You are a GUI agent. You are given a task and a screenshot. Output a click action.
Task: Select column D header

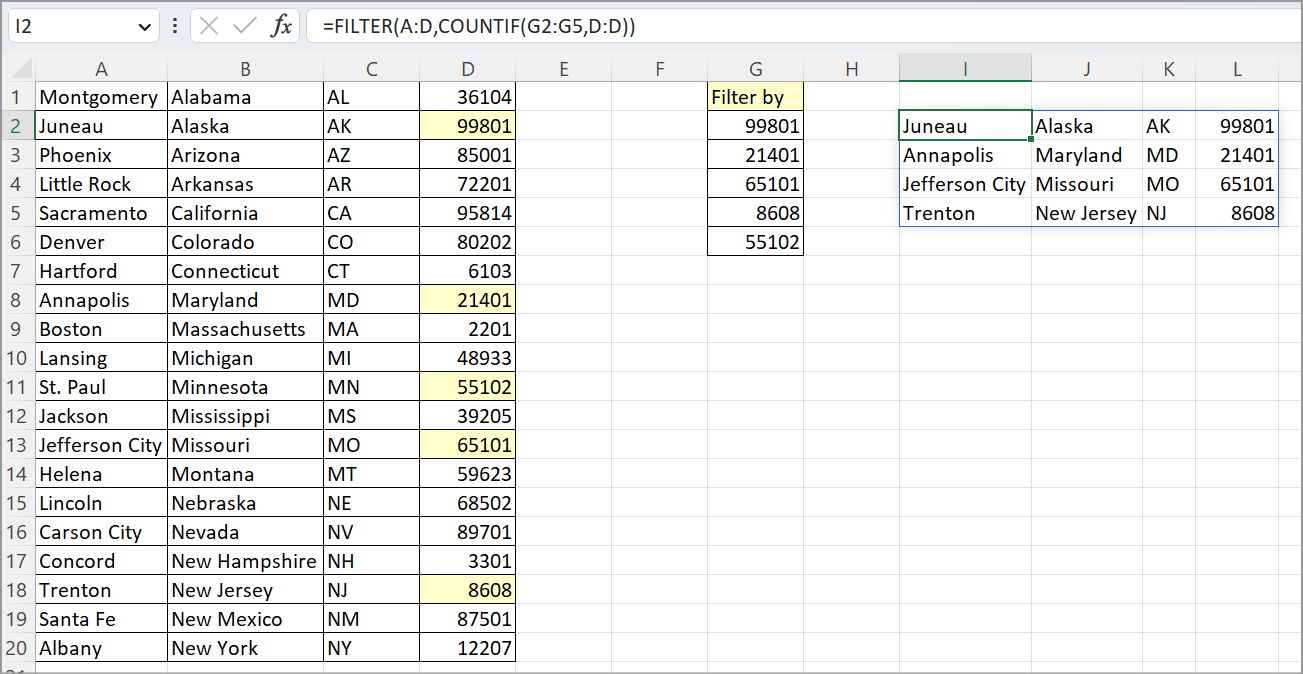(468, 67)
